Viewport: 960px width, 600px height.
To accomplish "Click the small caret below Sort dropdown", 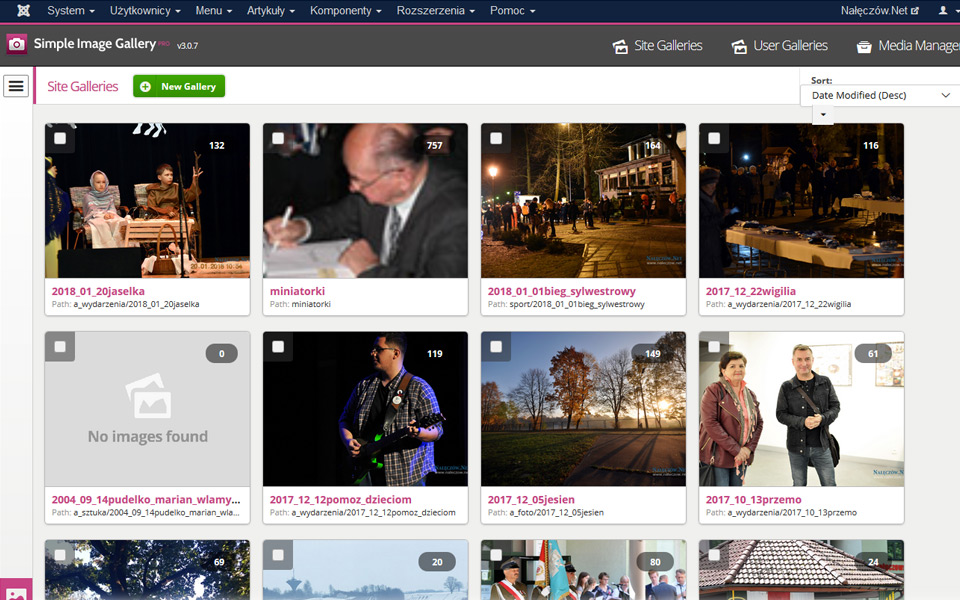I will [x=823, y=114].
